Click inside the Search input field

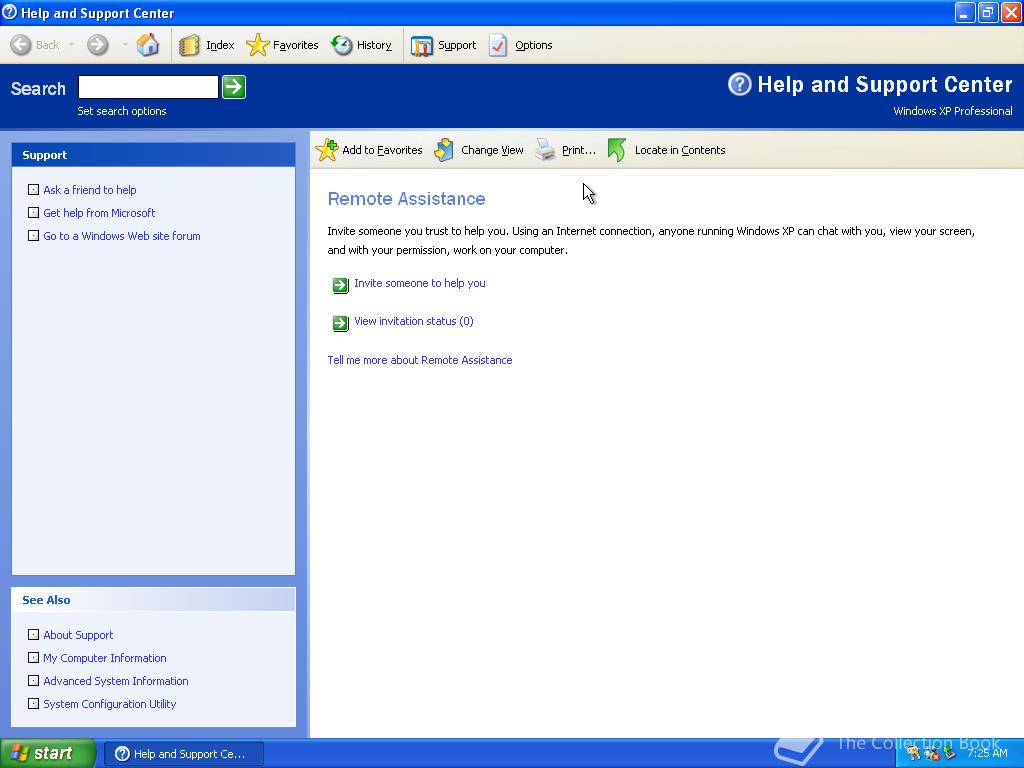147,87
